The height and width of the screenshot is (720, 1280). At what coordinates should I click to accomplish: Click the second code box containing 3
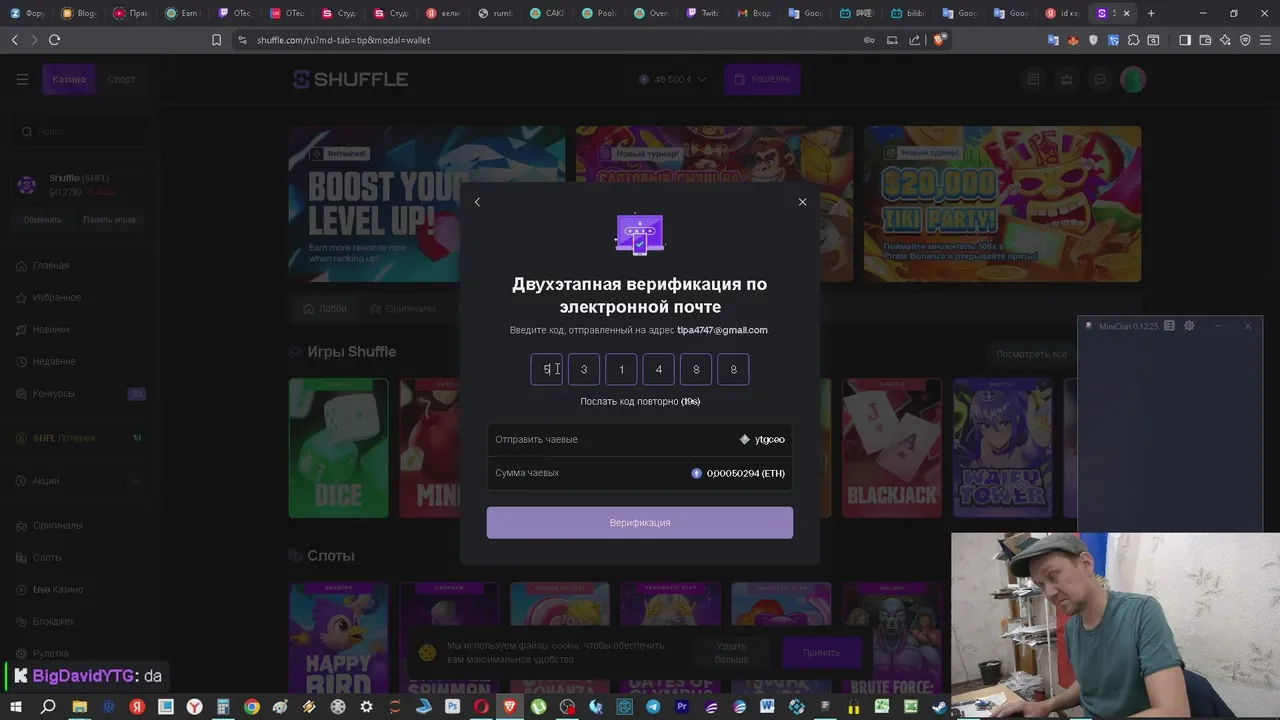[x=584, y=369]
